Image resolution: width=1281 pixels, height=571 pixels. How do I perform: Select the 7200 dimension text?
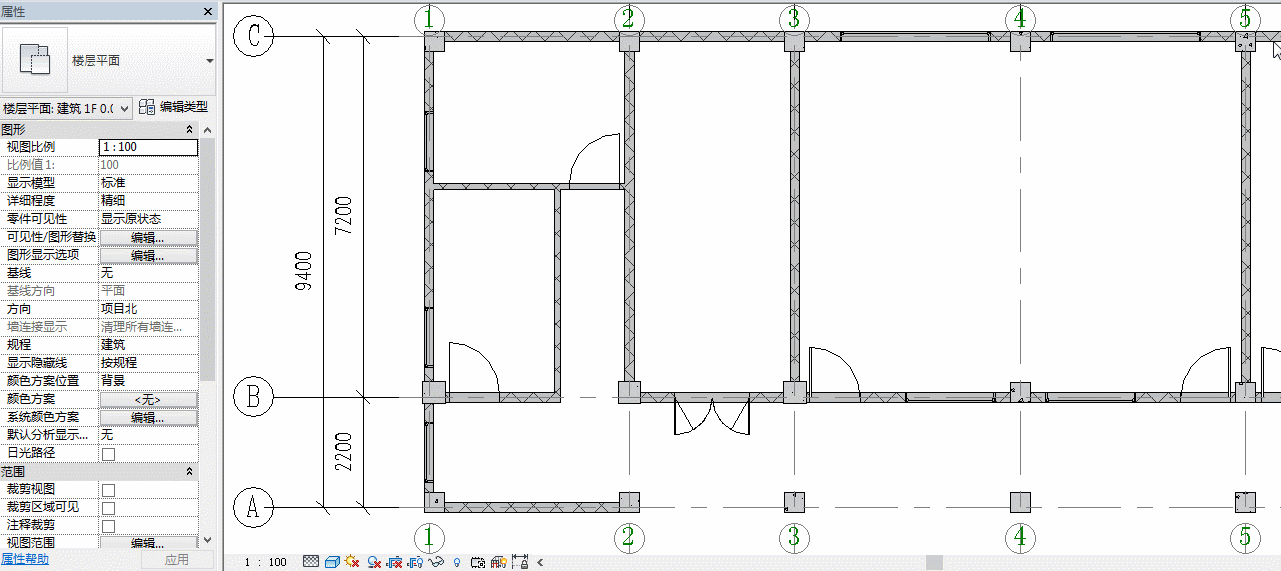pos(344,215)
